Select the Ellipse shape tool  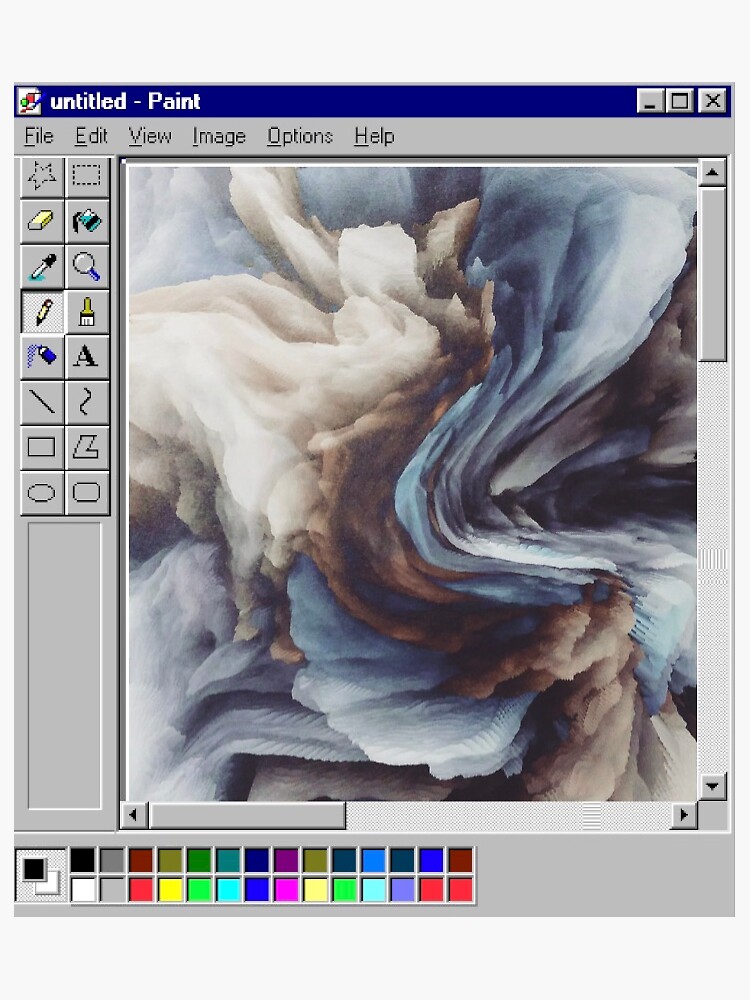tap(42, 493)
